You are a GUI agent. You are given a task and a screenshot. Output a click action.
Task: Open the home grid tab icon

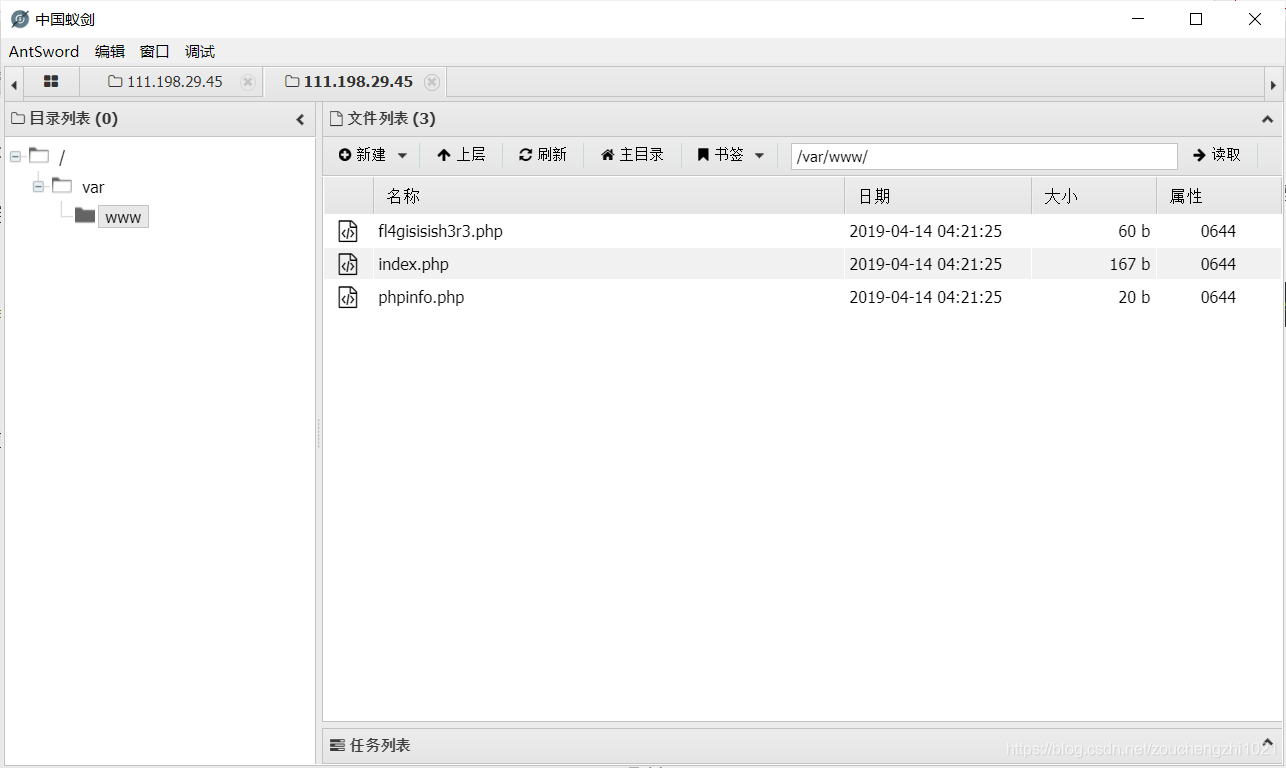(x=51, y=82)
